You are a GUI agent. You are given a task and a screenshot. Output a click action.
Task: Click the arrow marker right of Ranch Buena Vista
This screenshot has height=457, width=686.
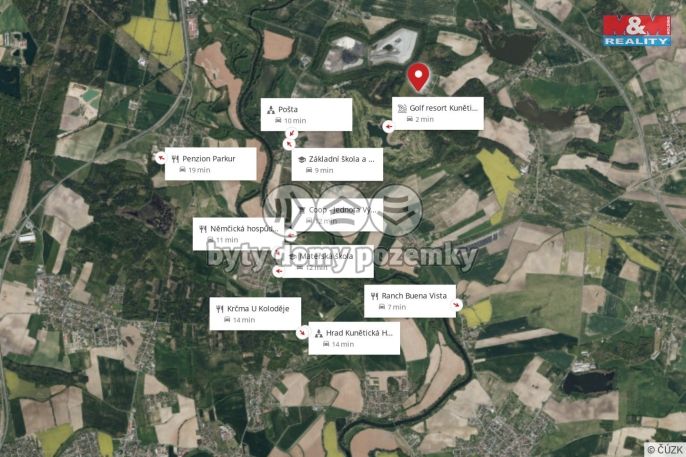pyautogui.click(x=457, y=305)
